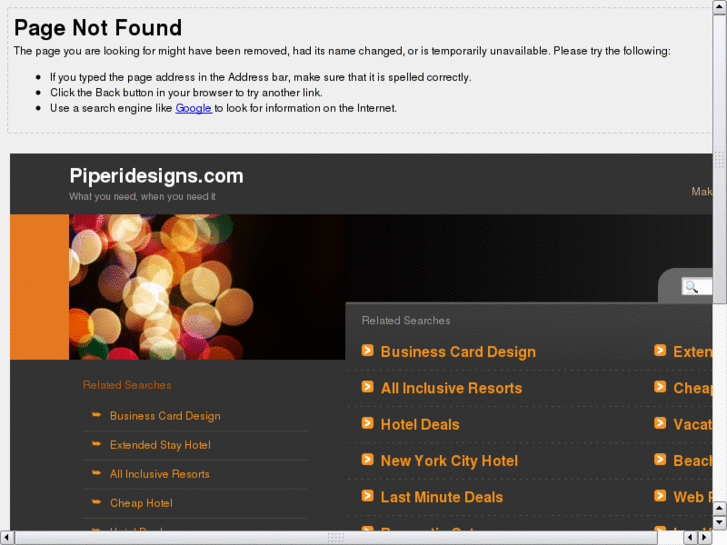Open Cheap Hotel in left sidebar
This screenshot has width=727, height=545.
point(141,503)
